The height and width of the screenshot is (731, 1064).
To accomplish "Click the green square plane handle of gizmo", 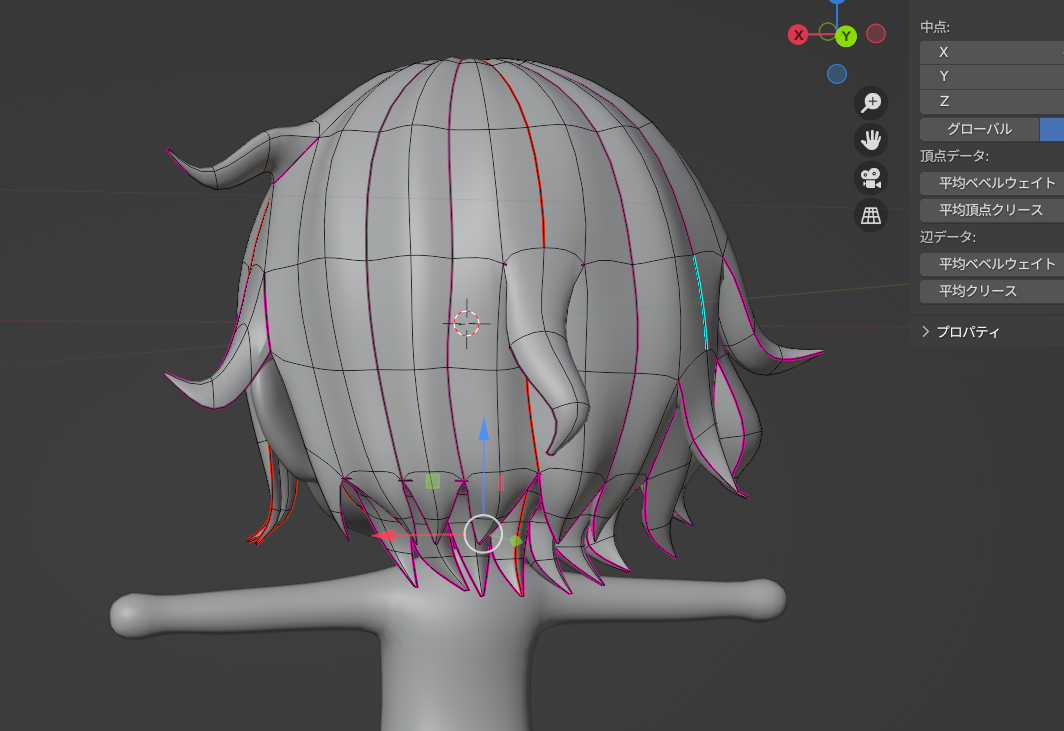I will 433,481.
